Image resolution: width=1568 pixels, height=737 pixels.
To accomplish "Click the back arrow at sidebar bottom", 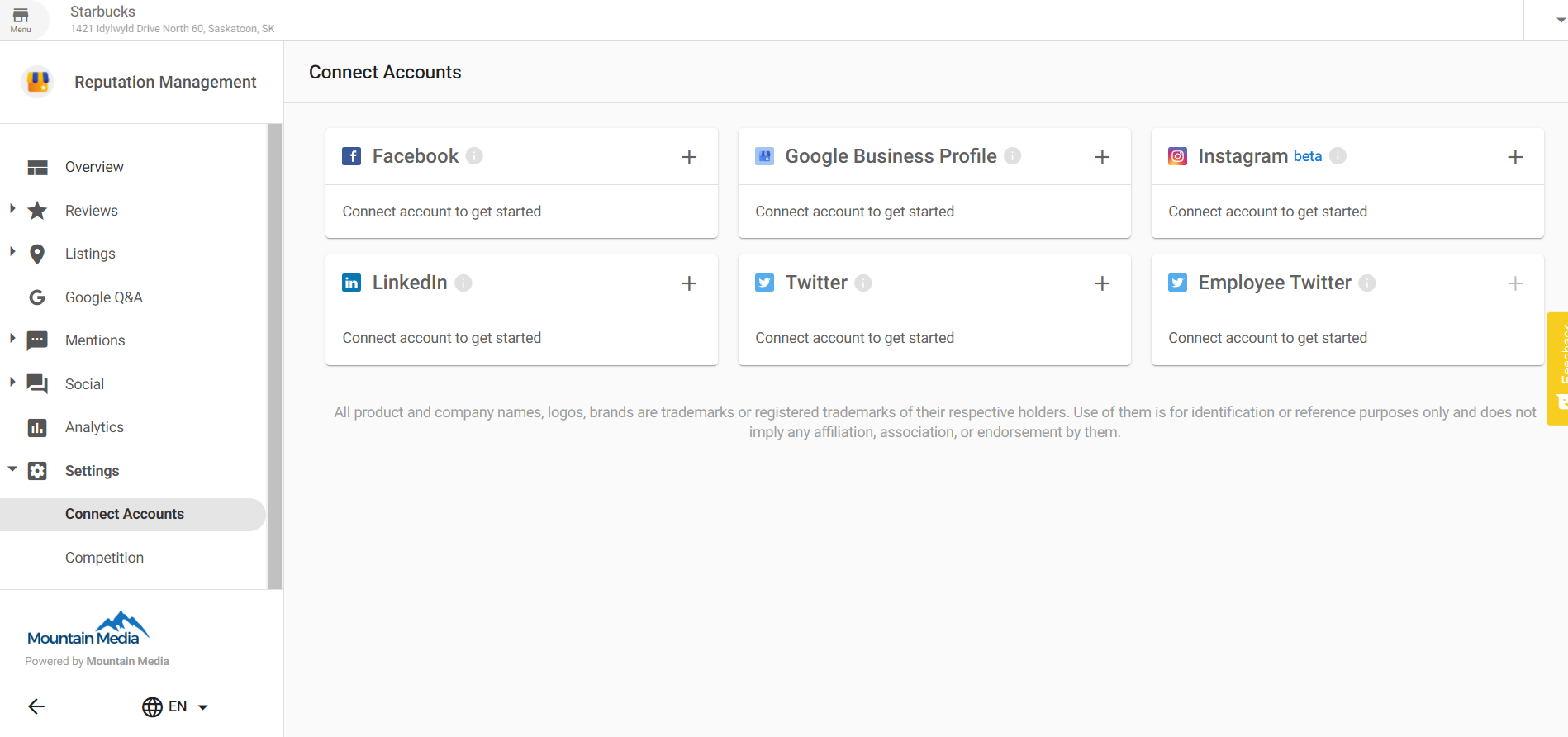I will tap(36, 706).
